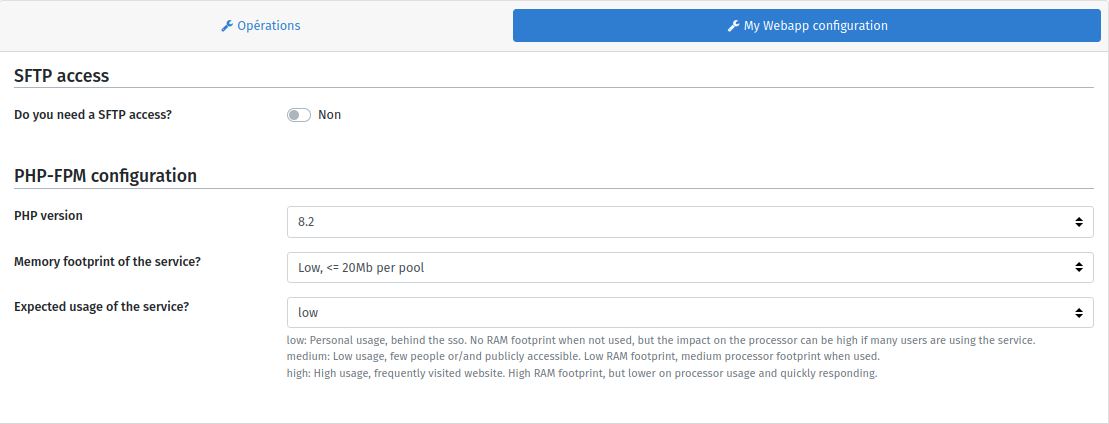Click the PHP-FPM configuration section heading

pos(105,176)
